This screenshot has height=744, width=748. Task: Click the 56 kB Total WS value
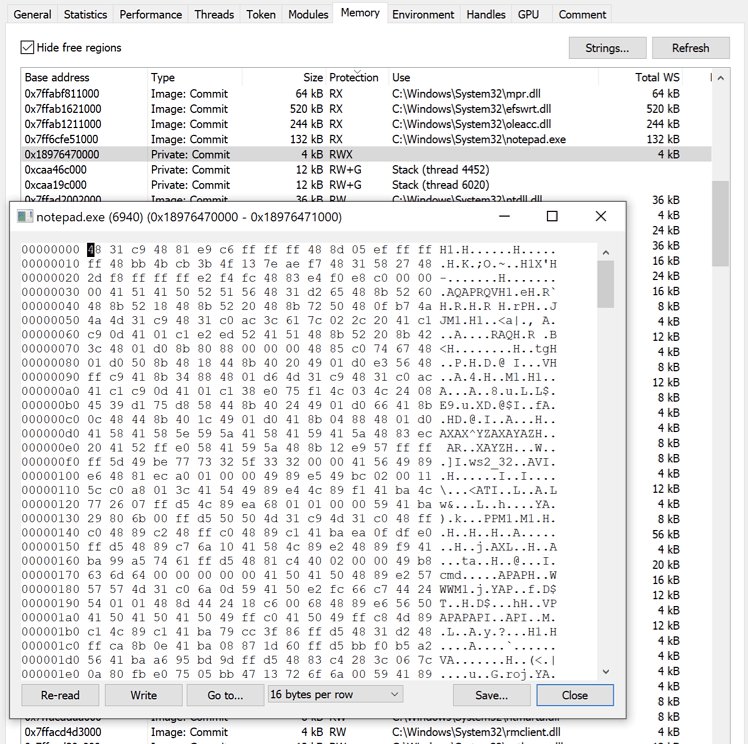(x=665, y=534)
